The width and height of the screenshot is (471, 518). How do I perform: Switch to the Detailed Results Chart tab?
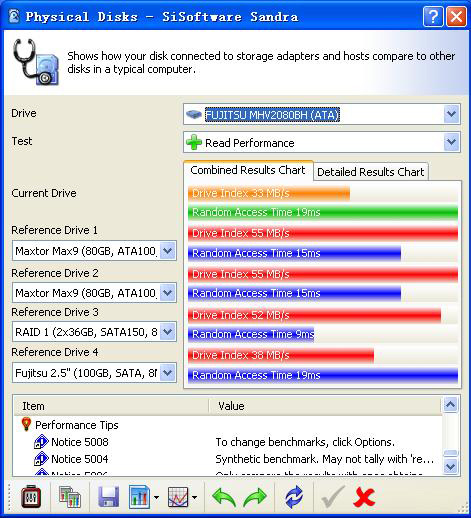370,172
